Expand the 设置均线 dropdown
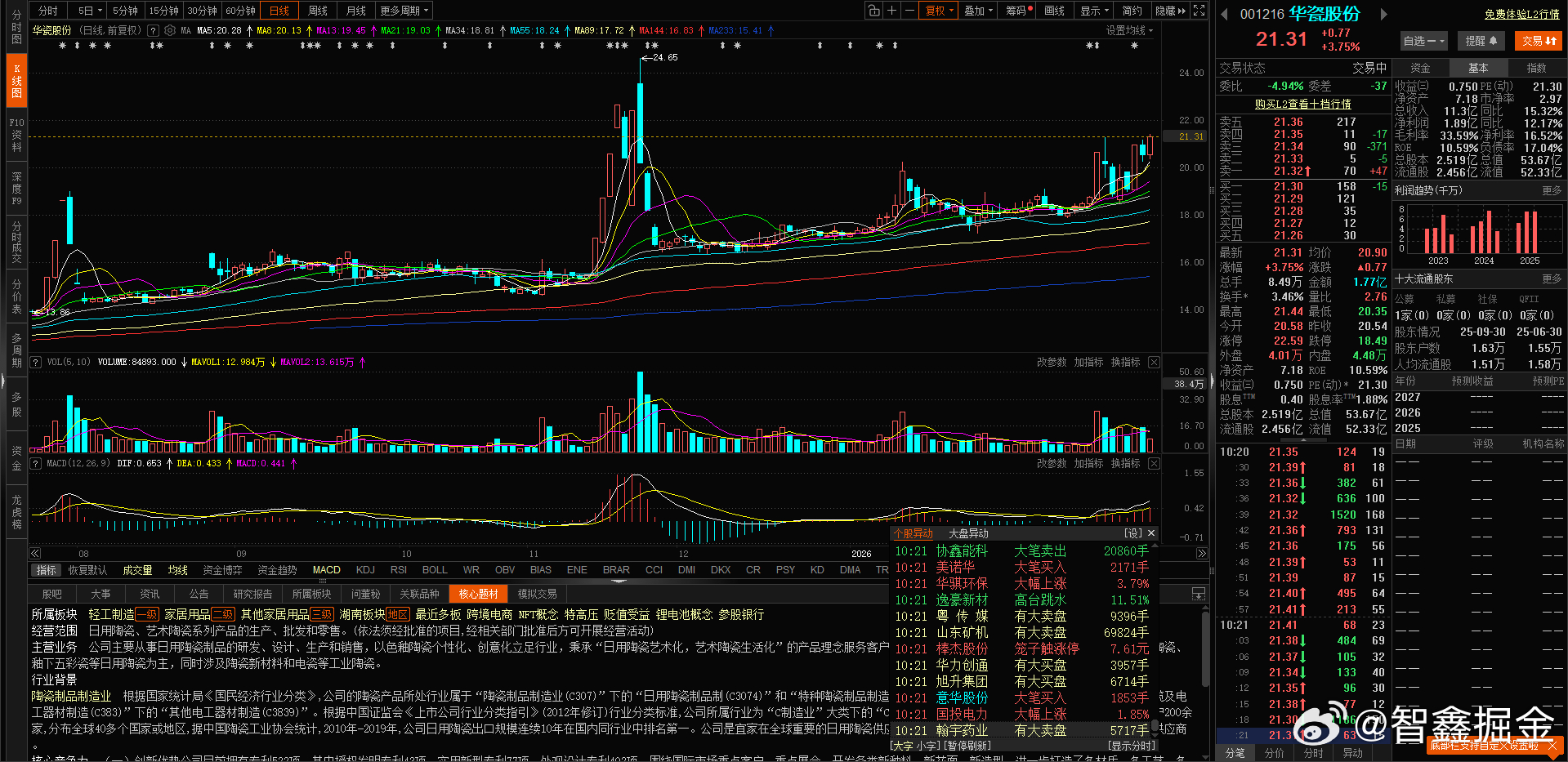The image size is (1568, 762). click(x=1129, y=30)
